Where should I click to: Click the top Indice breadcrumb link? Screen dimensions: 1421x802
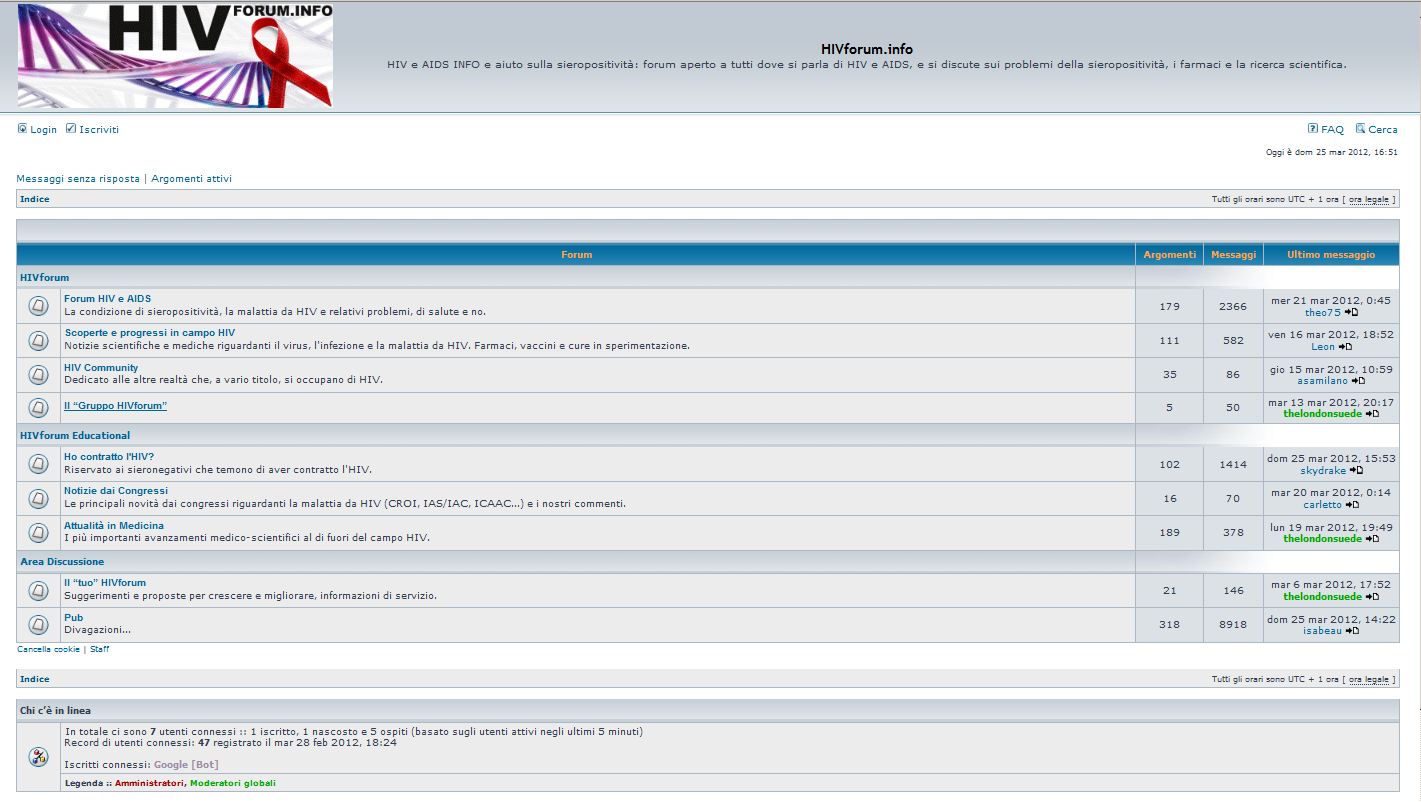[35, 200]
